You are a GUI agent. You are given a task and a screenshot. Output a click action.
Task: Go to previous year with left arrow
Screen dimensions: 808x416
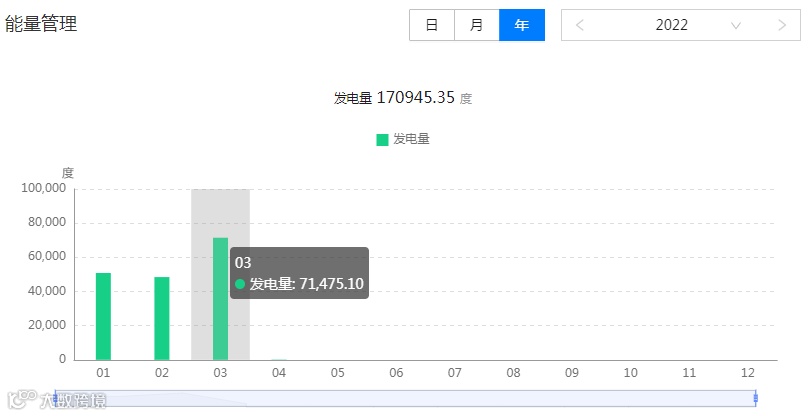click(580, 25)
